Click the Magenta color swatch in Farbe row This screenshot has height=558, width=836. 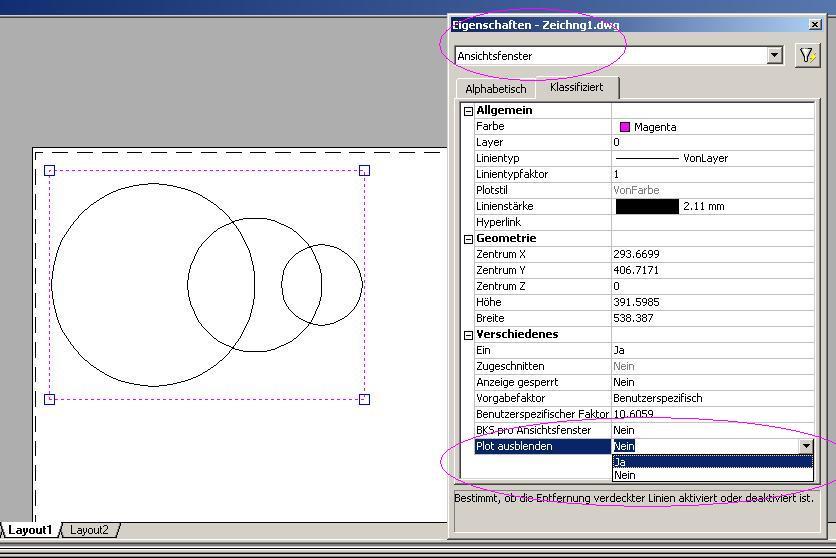pos(625,127)
